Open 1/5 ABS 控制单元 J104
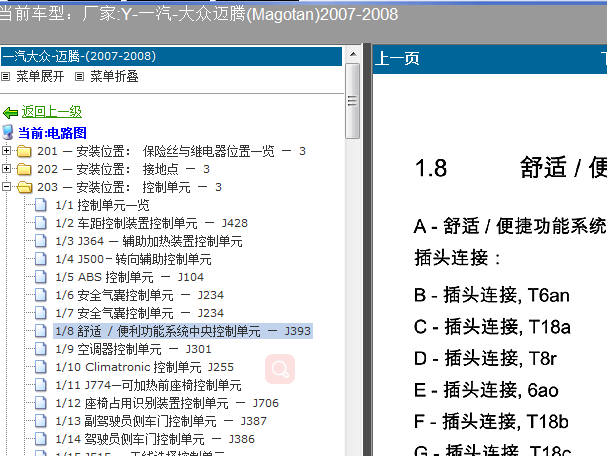The height and width of the screenshot is (456, 607). 129,277
